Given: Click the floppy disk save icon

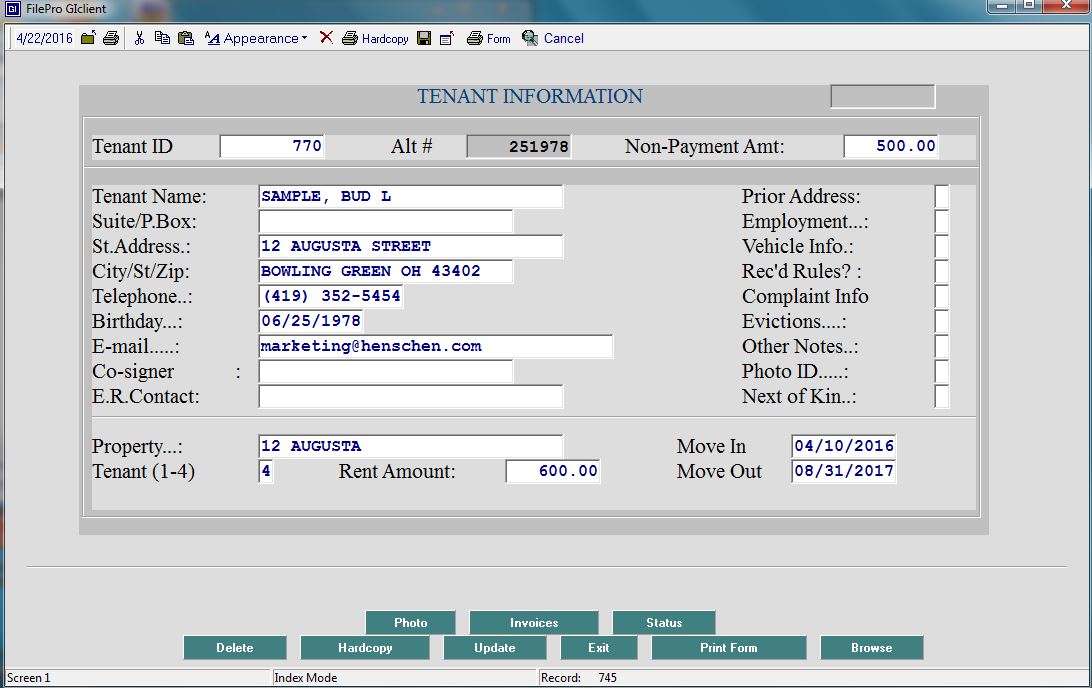Looking at the screenshot, I should point(424,38).
